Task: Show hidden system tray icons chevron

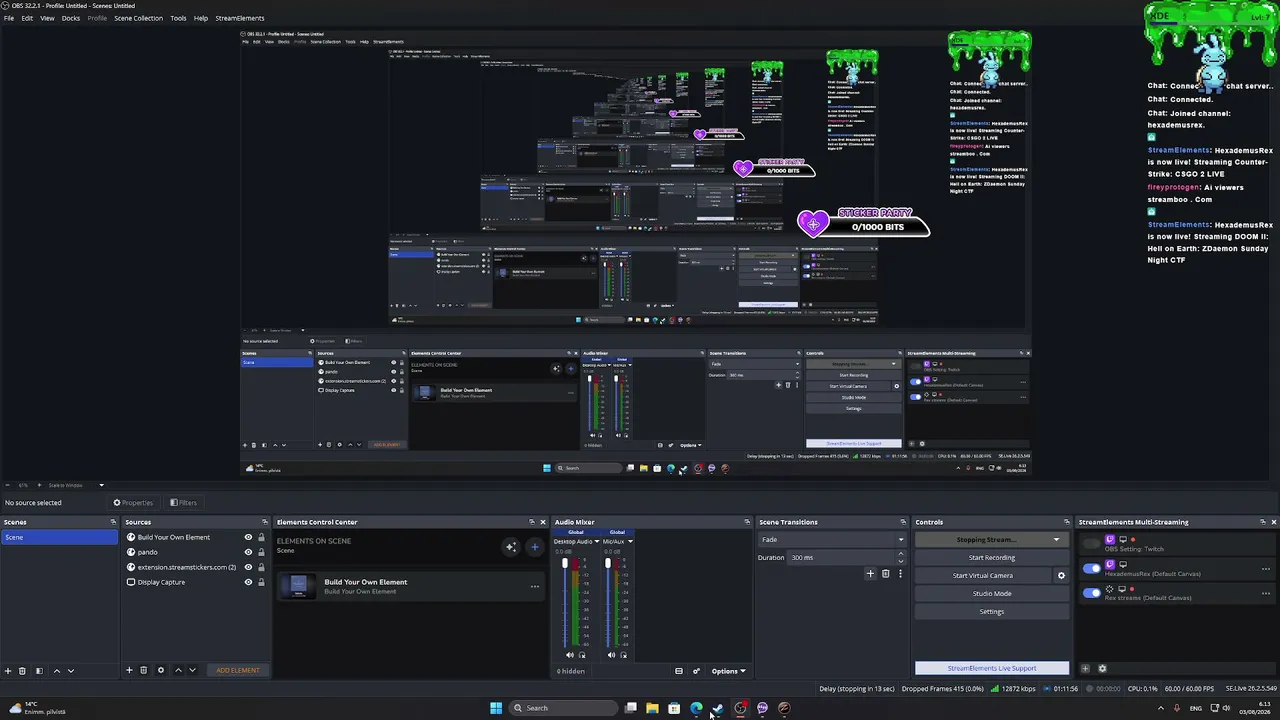Action: pos(1160,708)
